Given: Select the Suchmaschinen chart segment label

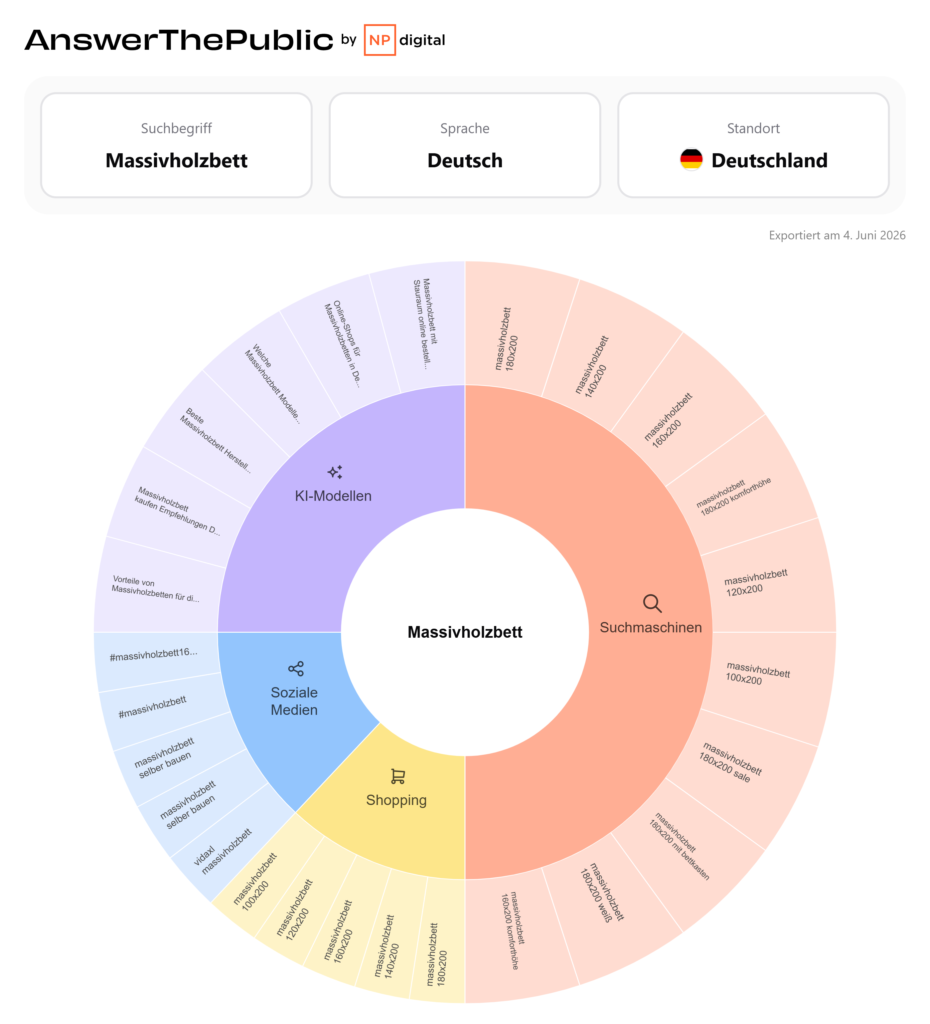Looking at the screenshot, I should pyautogui.click(x=650, y=628).
